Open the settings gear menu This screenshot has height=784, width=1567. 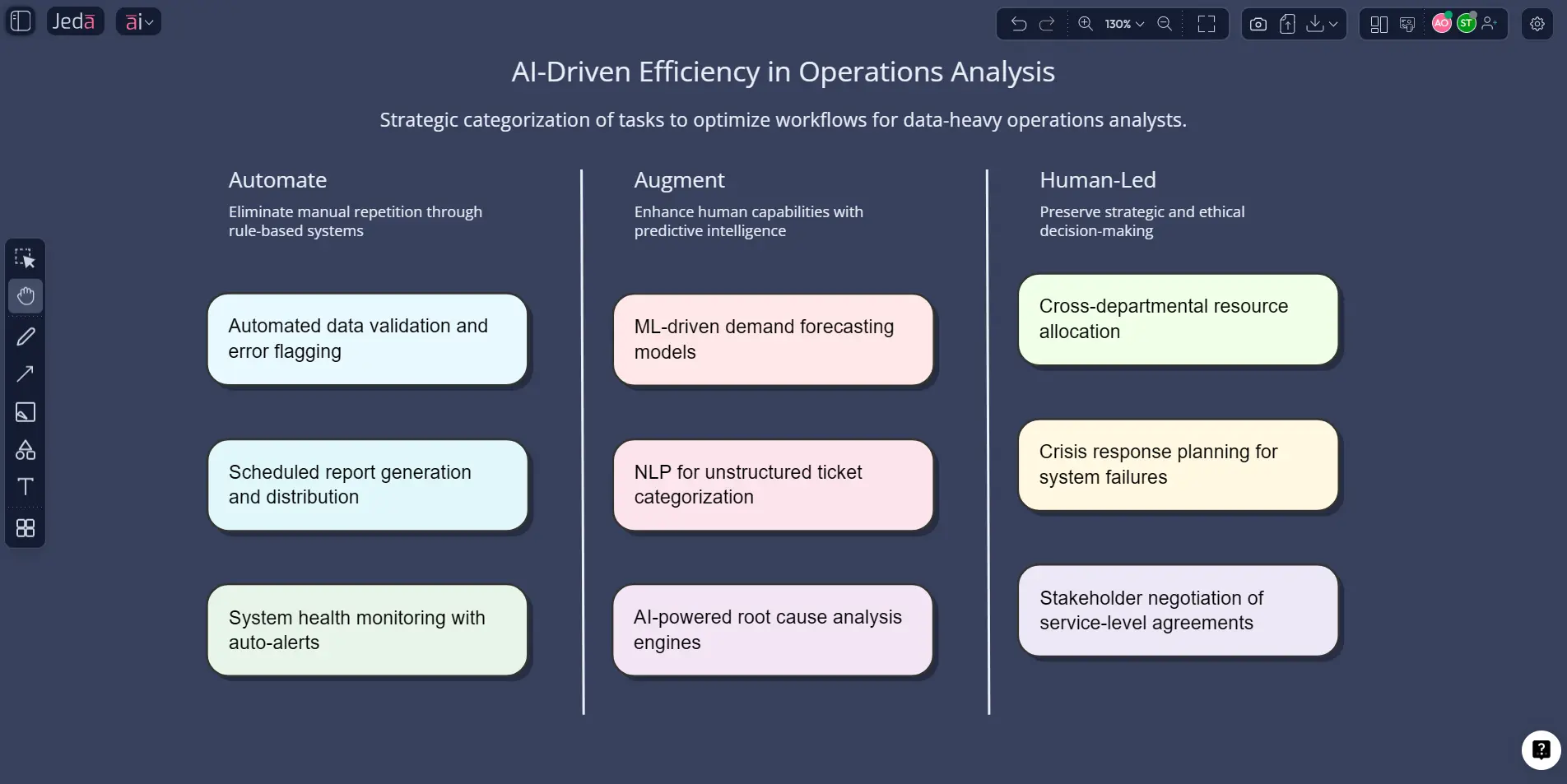pos(1537,24)
